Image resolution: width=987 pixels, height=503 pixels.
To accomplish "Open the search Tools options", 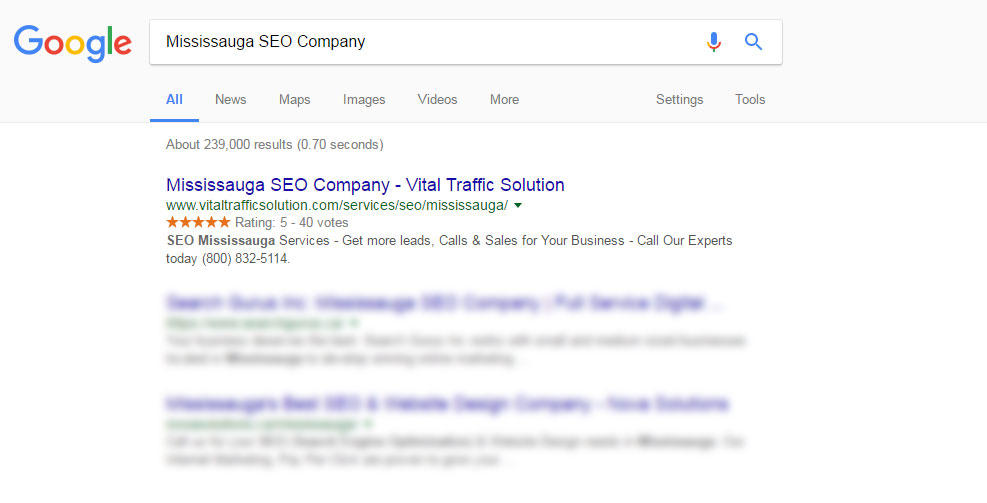I will (750, 99).
